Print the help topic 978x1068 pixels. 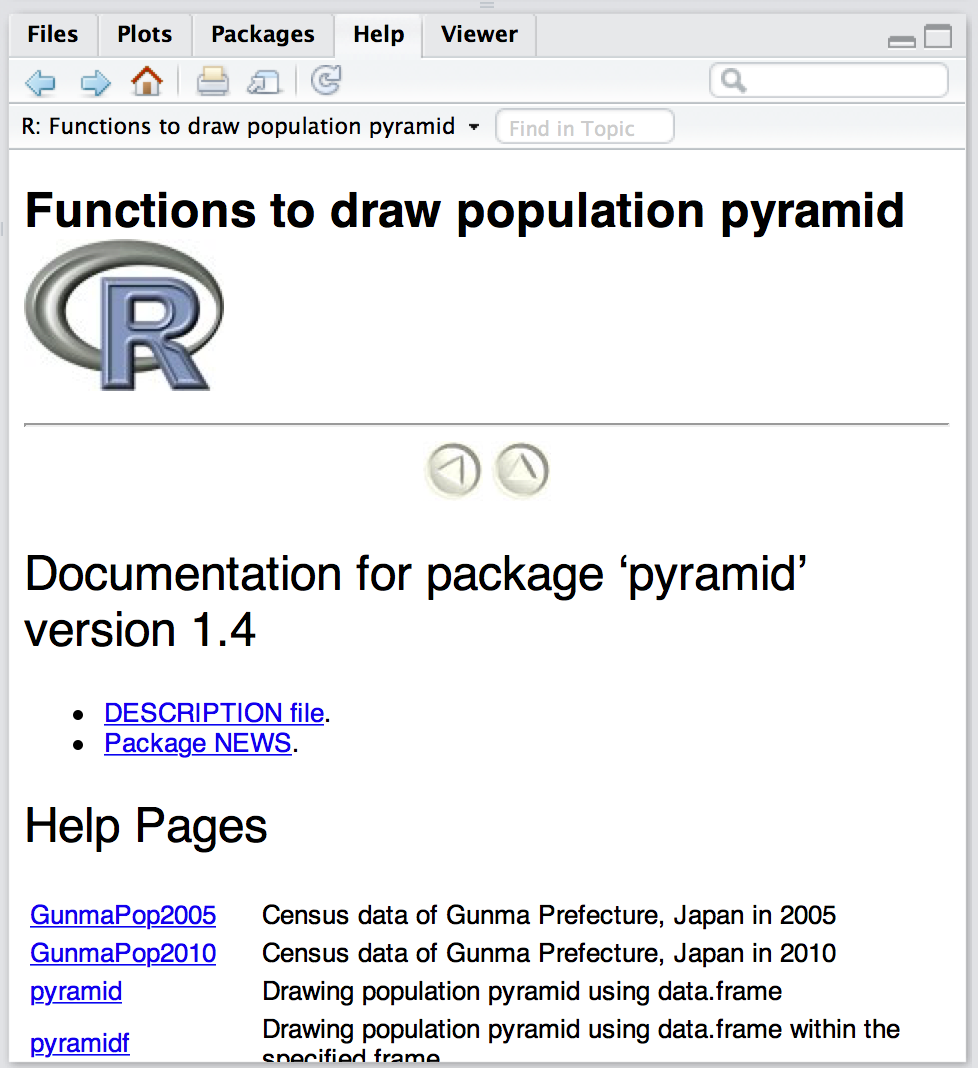(212, 82)
